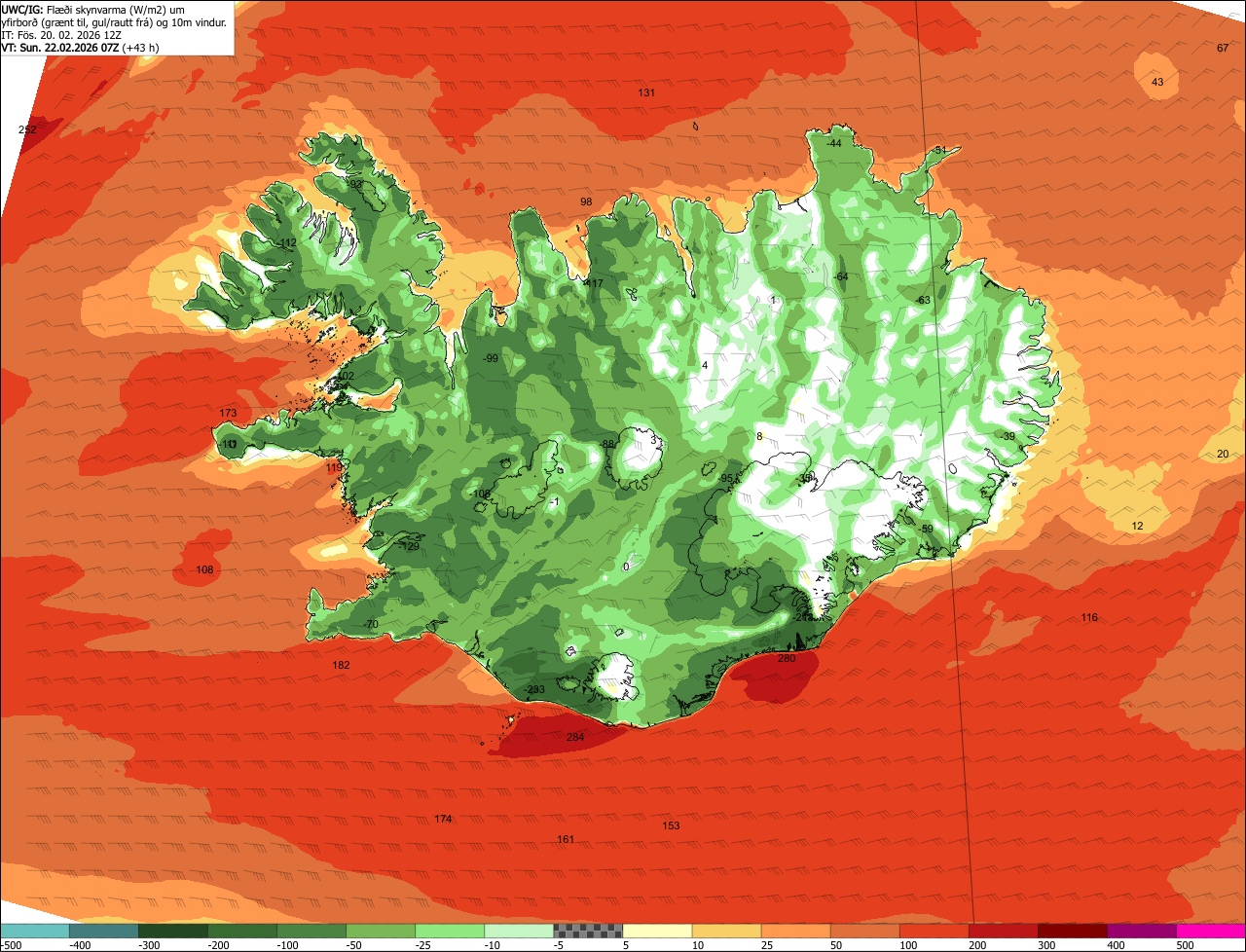Click the map value '-64'
This screenshot has height=952, width=1246.
(841, 276)
